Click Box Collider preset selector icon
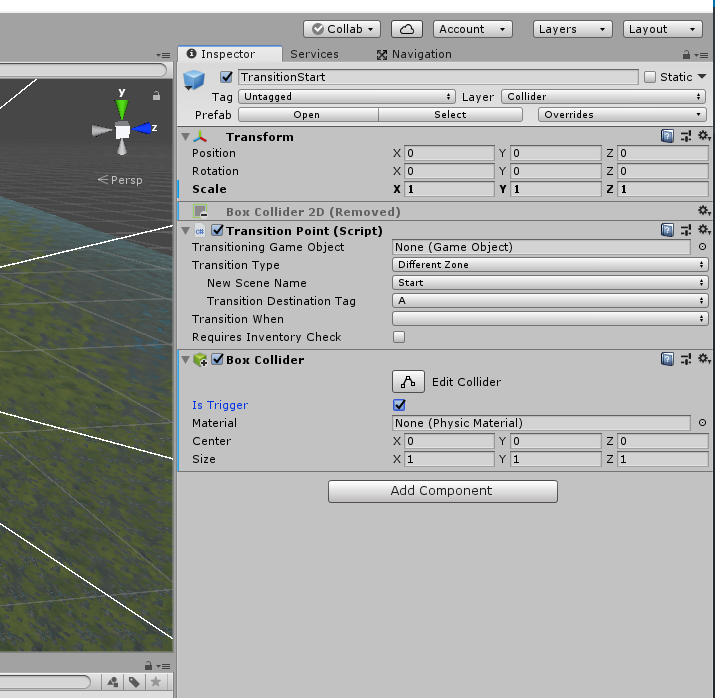Image resolution: width=715 pixels, height=698 pixels. coord(686,359)
